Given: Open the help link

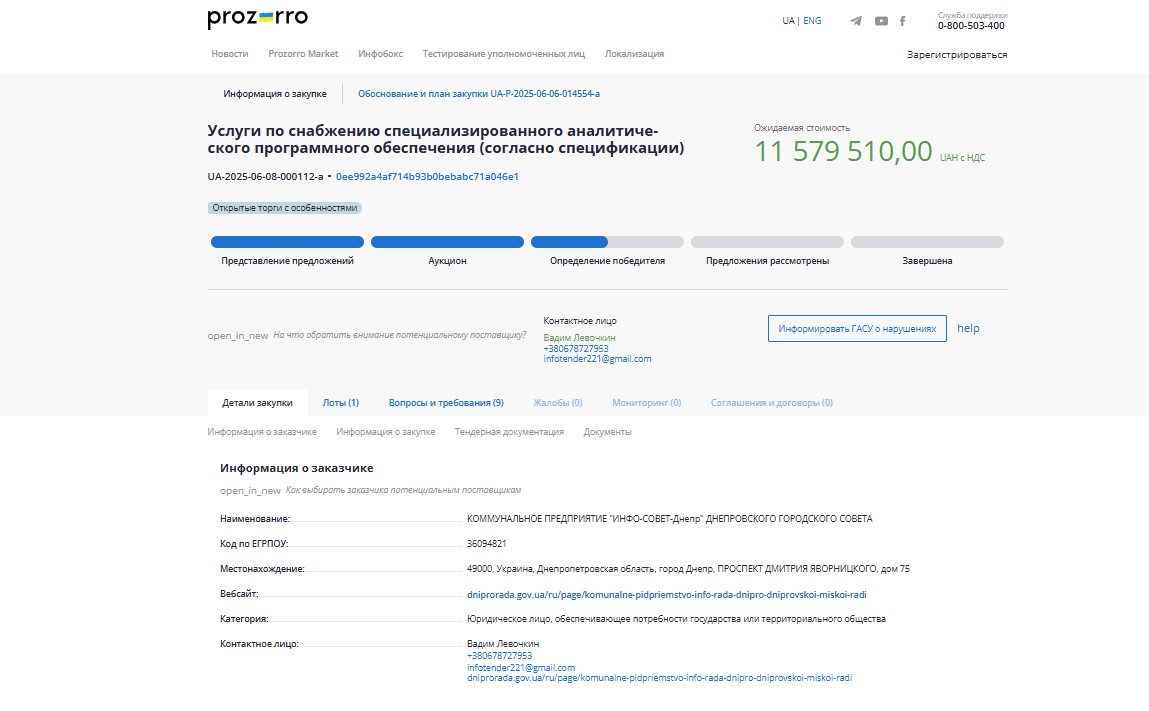Looking at the screenshot, I should 968,328.
